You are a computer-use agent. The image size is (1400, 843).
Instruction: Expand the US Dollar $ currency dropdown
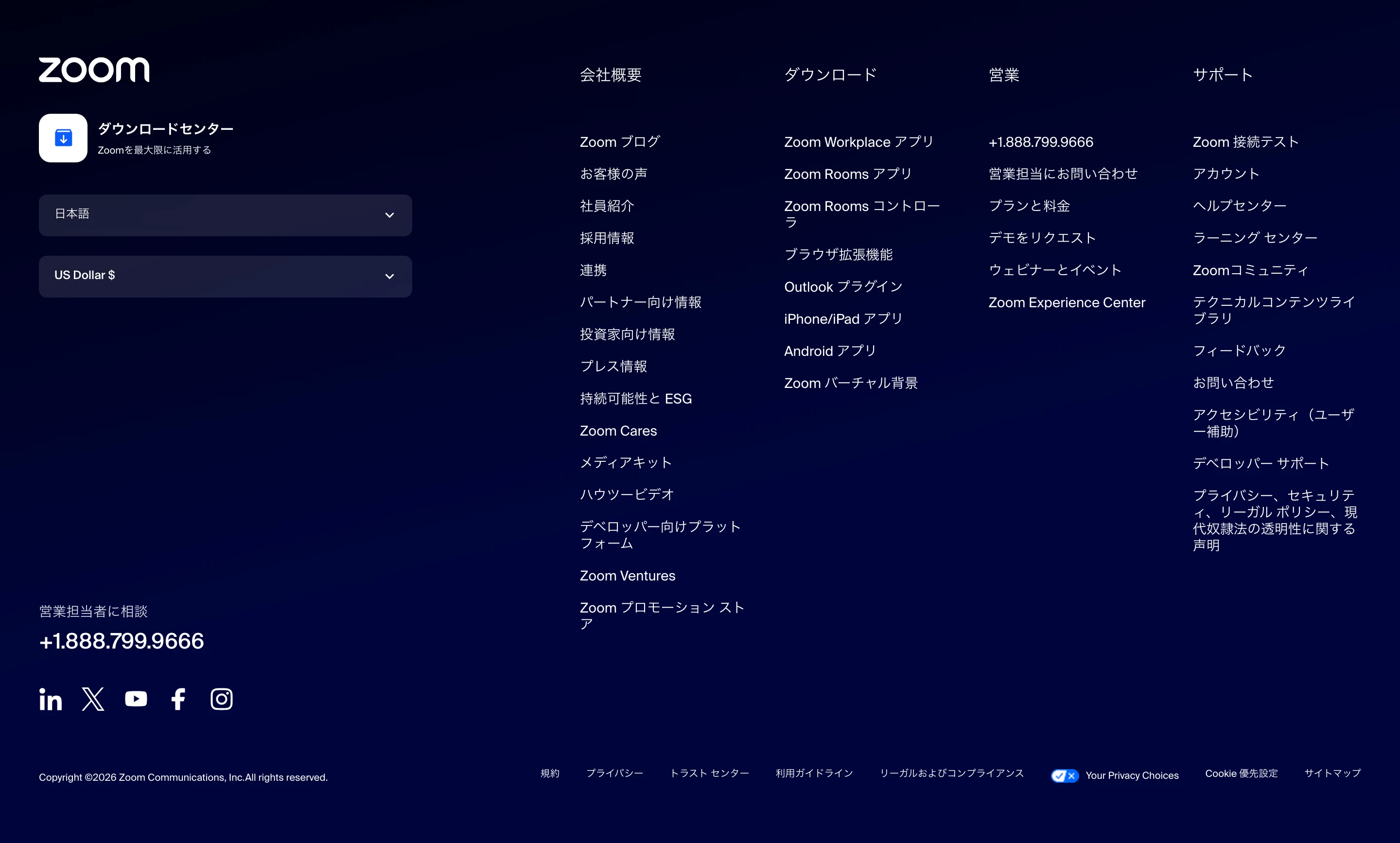click(x=226, y=277)
